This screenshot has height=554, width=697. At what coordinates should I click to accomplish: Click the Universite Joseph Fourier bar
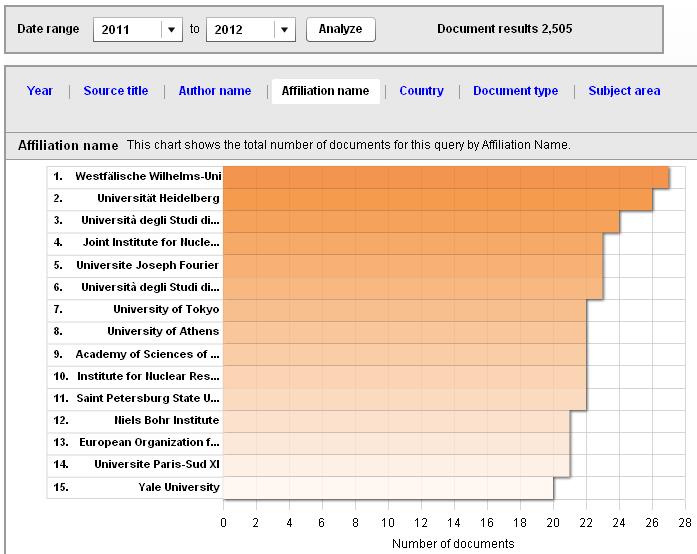click(413, 266)
